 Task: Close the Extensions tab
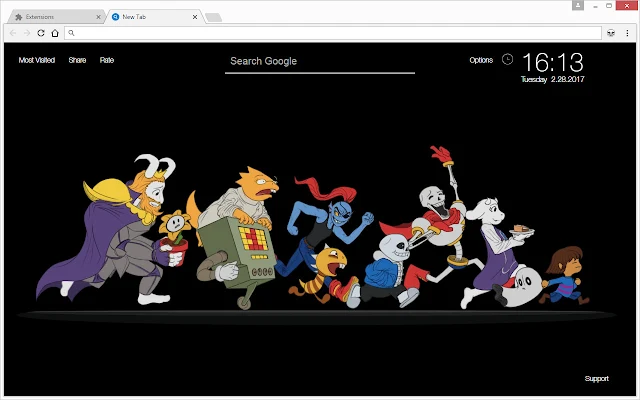(98, 17)
